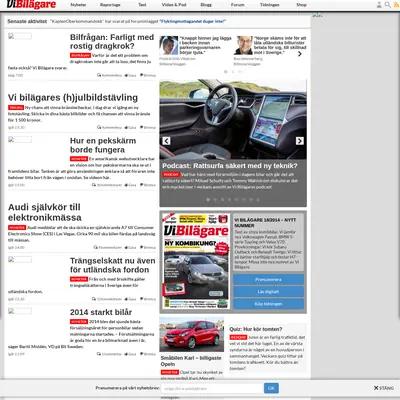
Task: Comment on the 'Farligt med rostig dragkrok' article
Action: pyautogui.click(x=109, y=75)
